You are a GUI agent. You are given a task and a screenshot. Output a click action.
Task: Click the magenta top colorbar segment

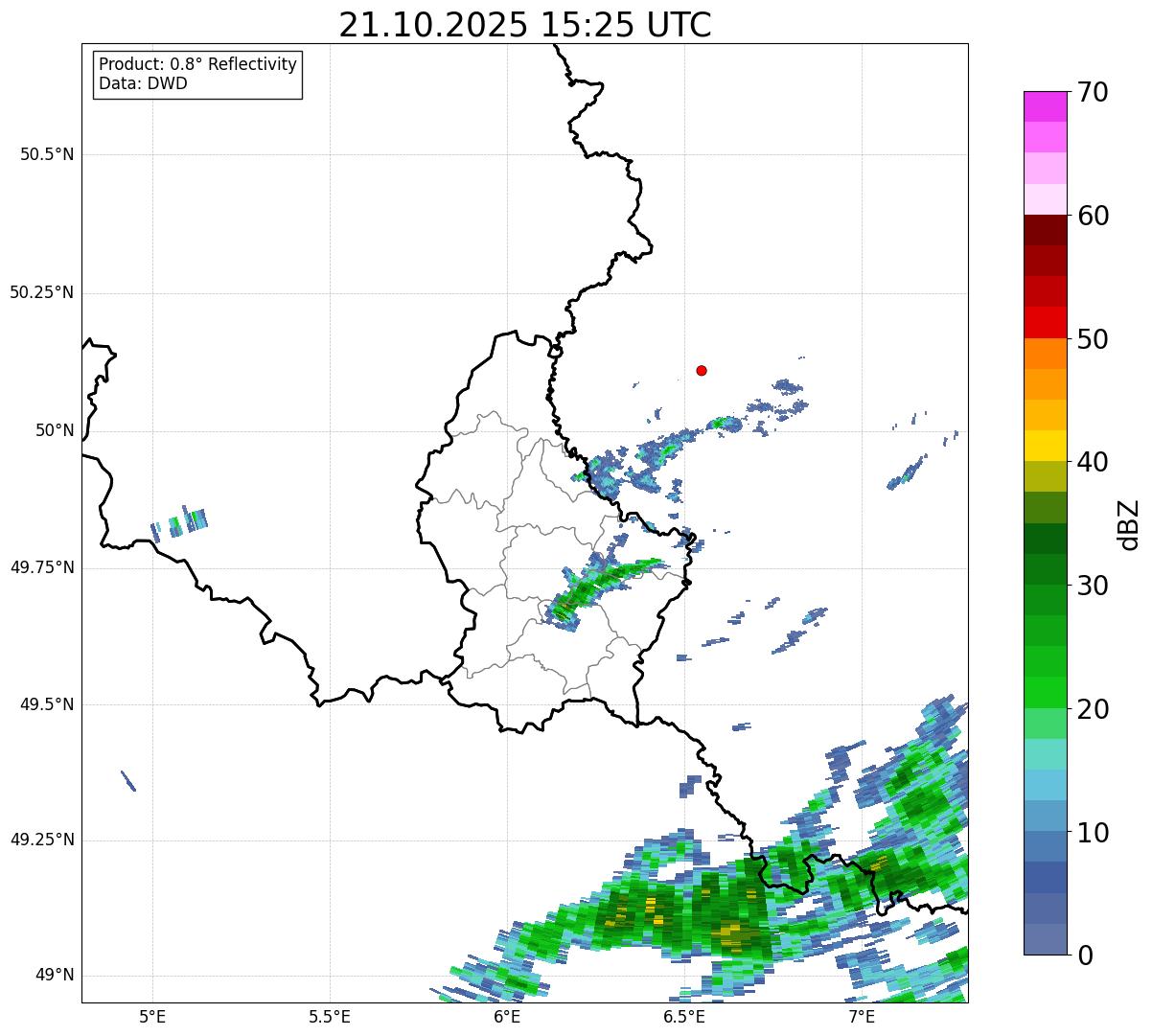1045,106
